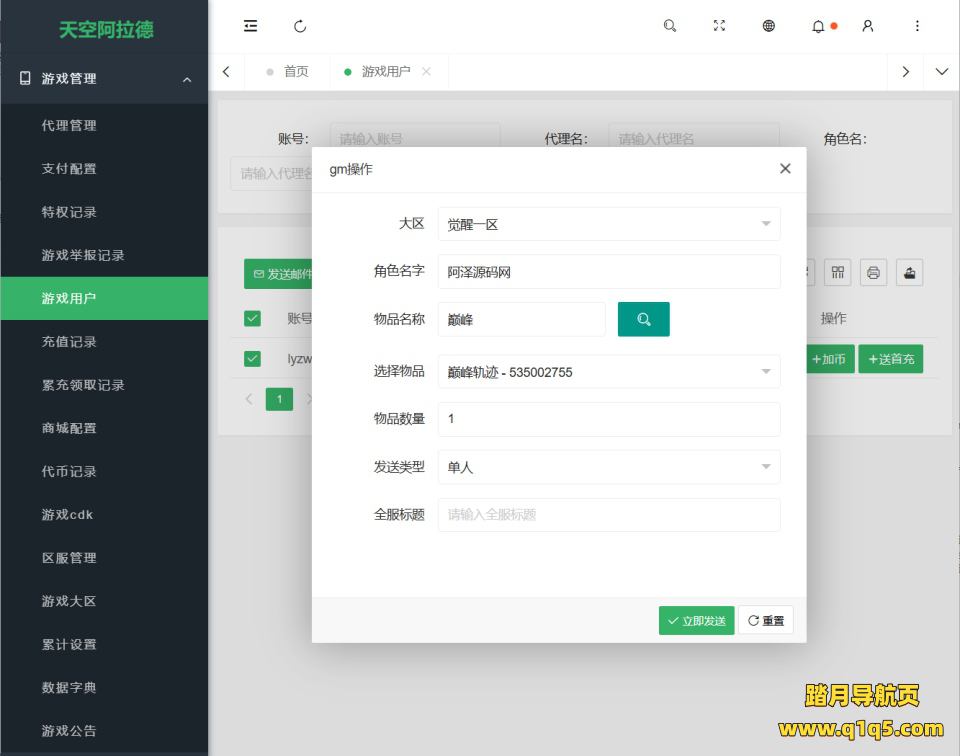Open 充值记录 in the sidebar
The height and width of the screenshot is (756, 960).
click(x=69, y=341)
